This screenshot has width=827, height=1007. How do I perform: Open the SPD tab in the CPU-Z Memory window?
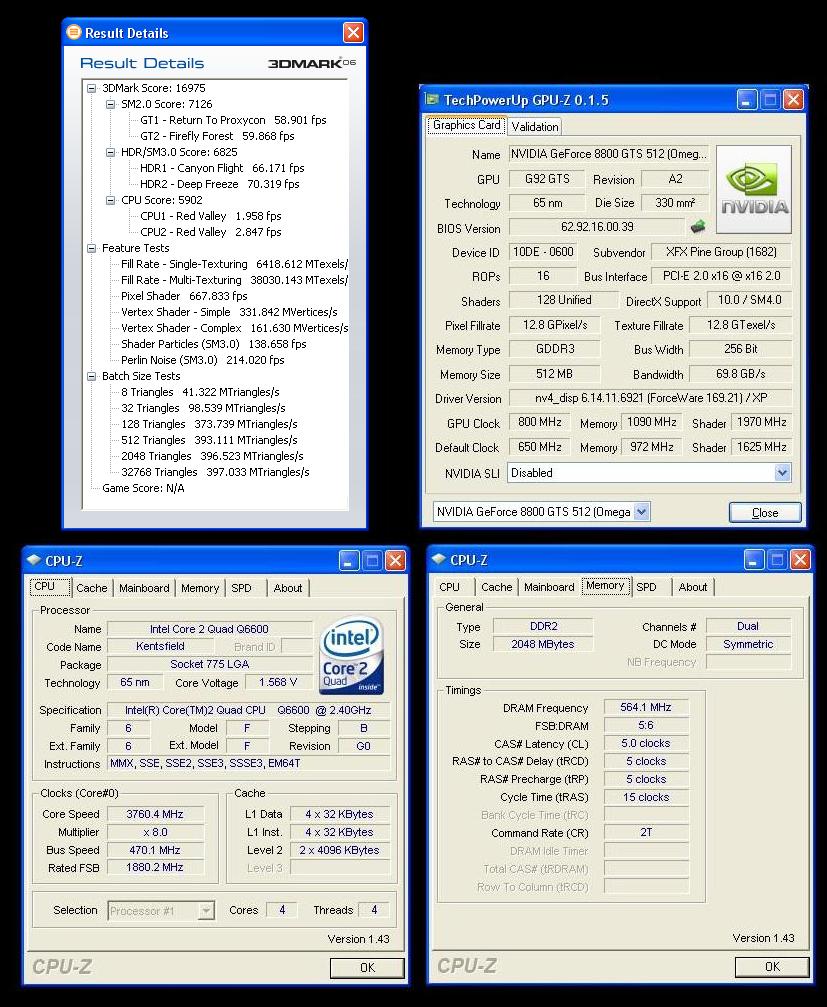point(647,587)
